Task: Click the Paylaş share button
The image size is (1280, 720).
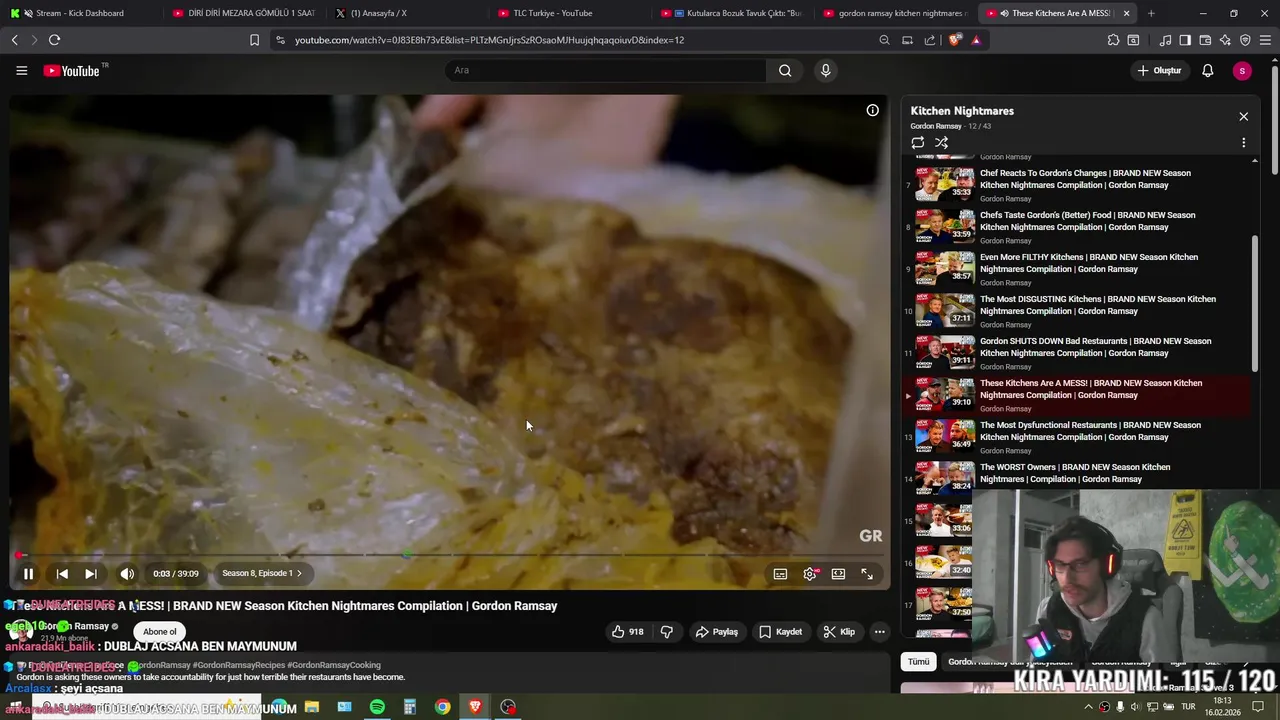Action: click(716, 632)
